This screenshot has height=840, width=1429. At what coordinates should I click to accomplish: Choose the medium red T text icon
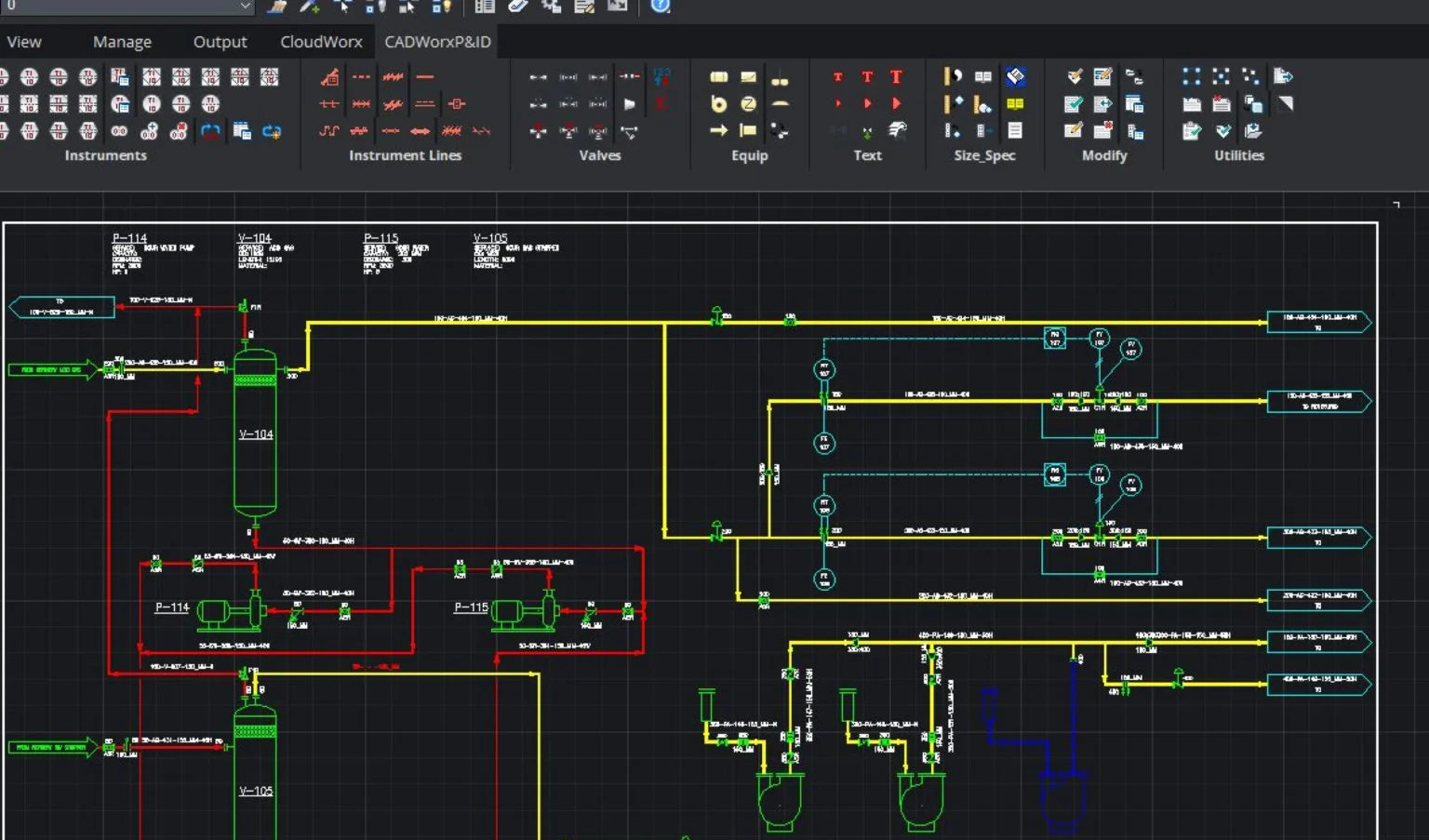click(867, 77)
